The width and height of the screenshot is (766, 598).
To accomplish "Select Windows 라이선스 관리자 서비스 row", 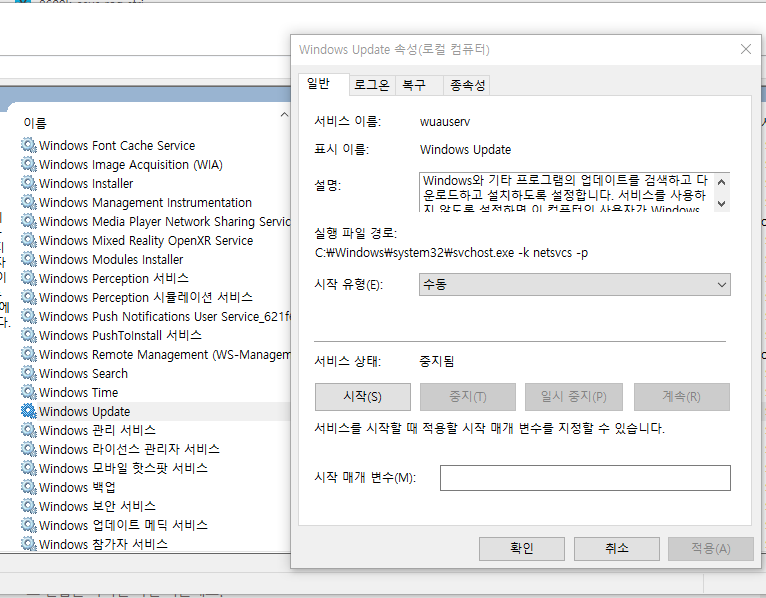I will [155, 449].
